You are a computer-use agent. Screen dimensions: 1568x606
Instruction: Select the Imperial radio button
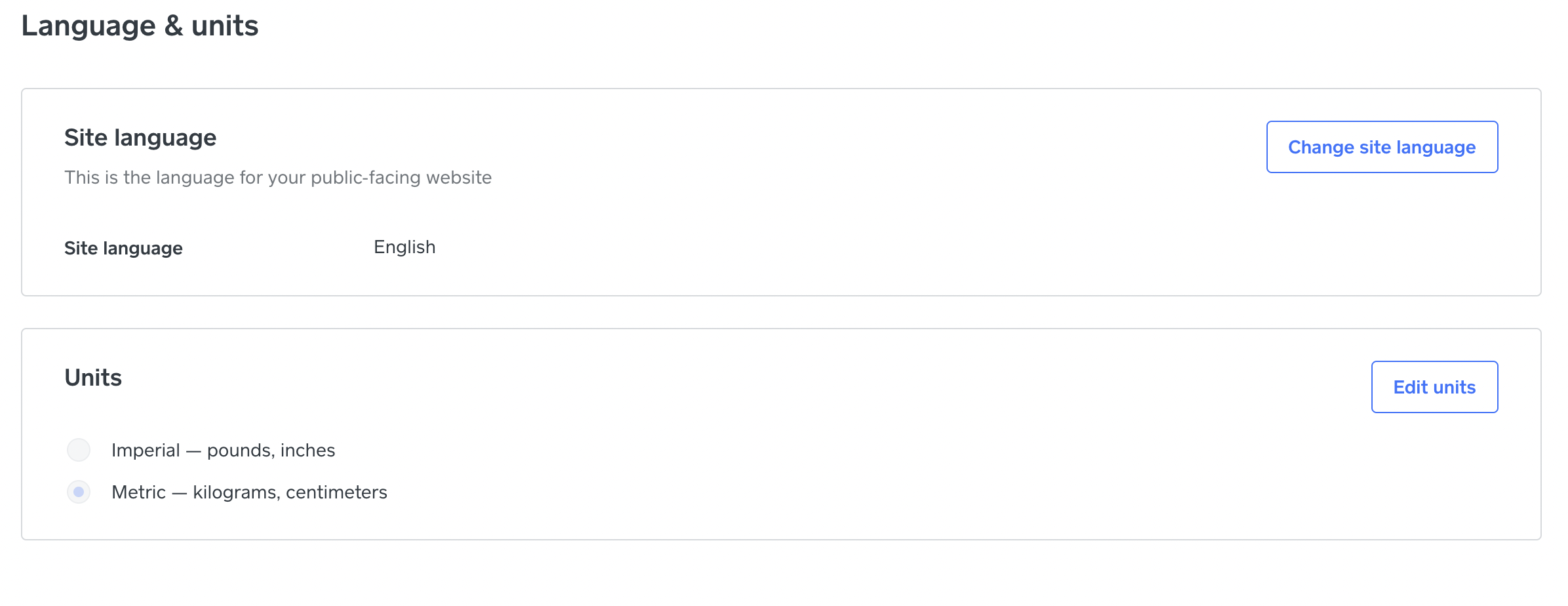(x=79, y=450)
